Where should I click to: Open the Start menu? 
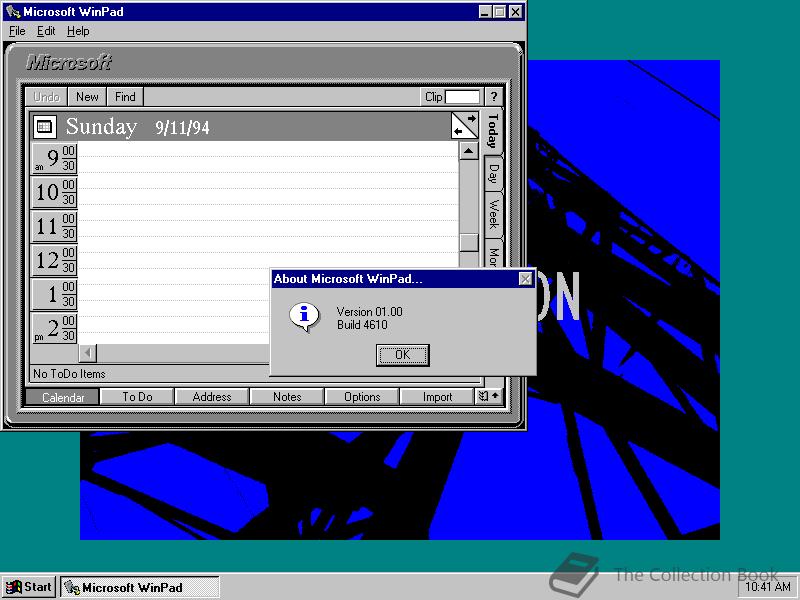point(29,587)
